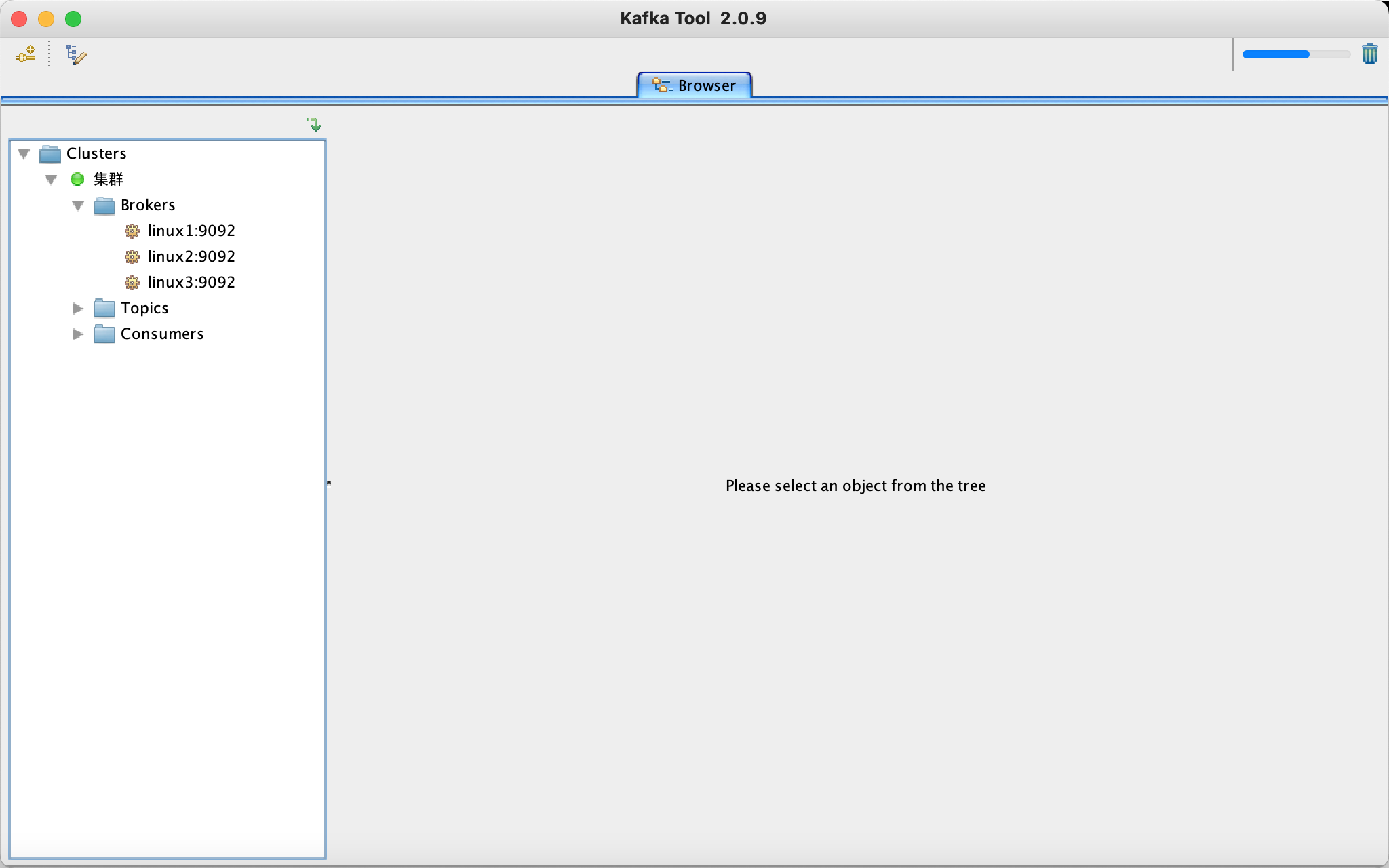Click the gear icon for linux3:9092
Viewport: 1389px width, 868px height.
[132, 283]
